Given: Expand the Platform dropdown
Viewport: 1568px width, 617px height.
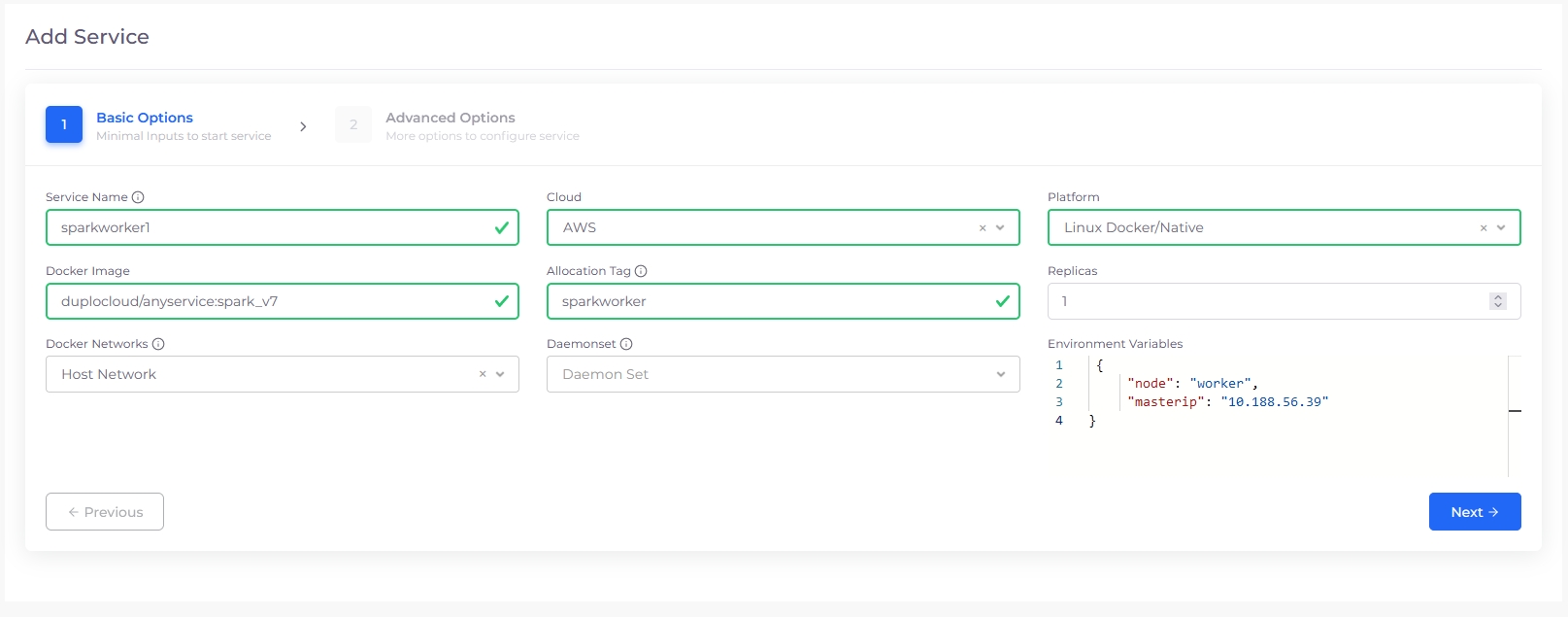Looking at the screenshot, I should 1501,228.
